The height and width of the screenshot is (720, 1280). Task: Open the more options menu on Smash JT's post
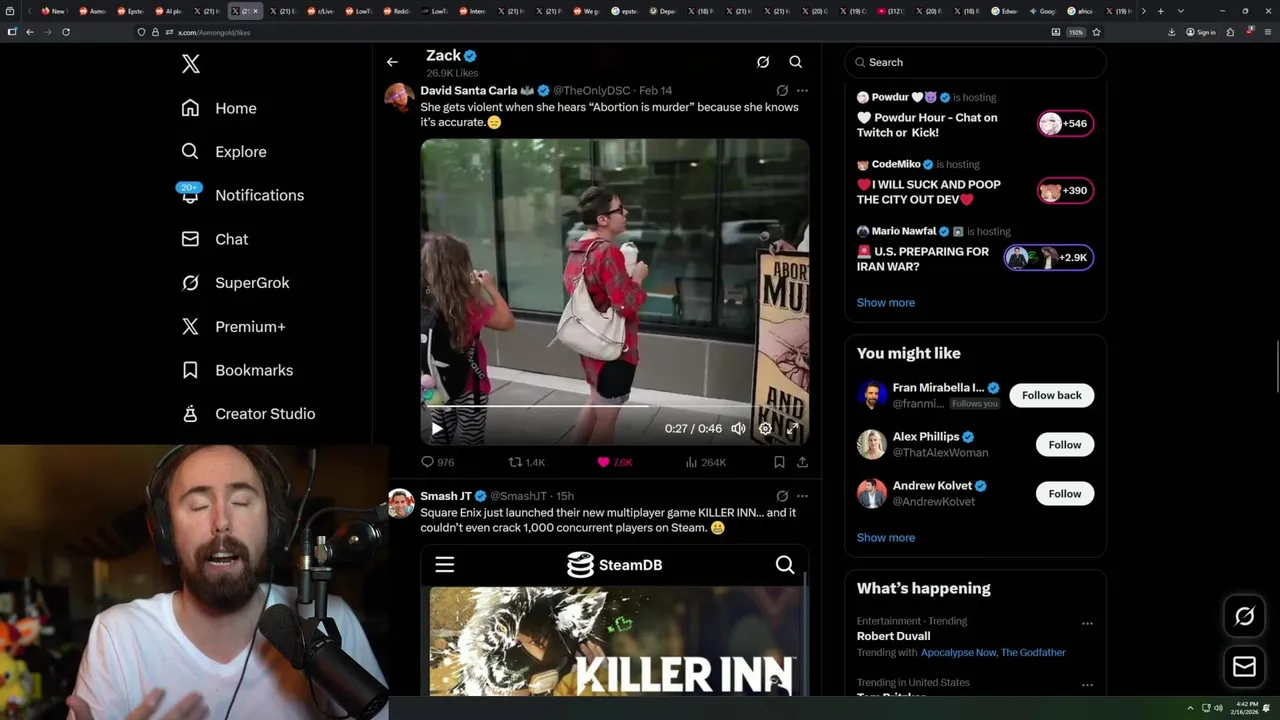(x=802, y=496)
